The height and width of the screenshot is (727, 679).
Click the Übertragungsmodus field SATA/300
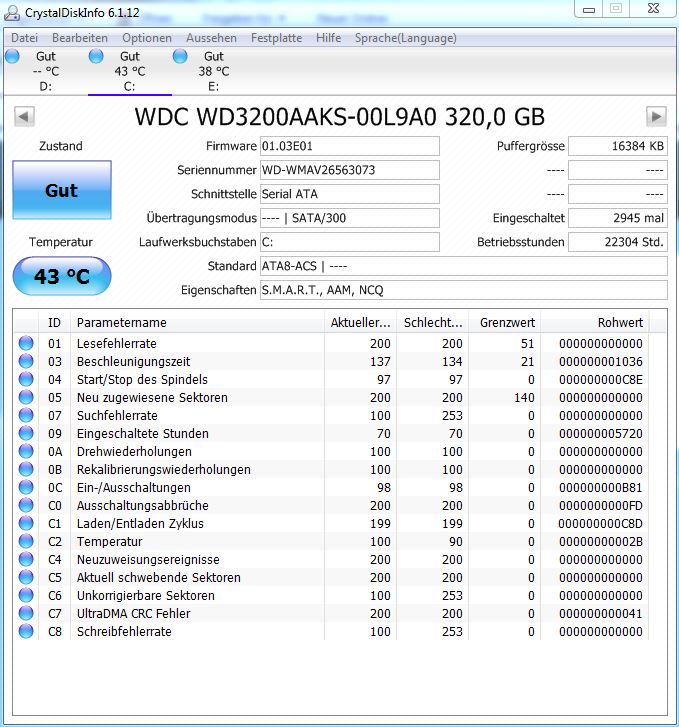350,218
